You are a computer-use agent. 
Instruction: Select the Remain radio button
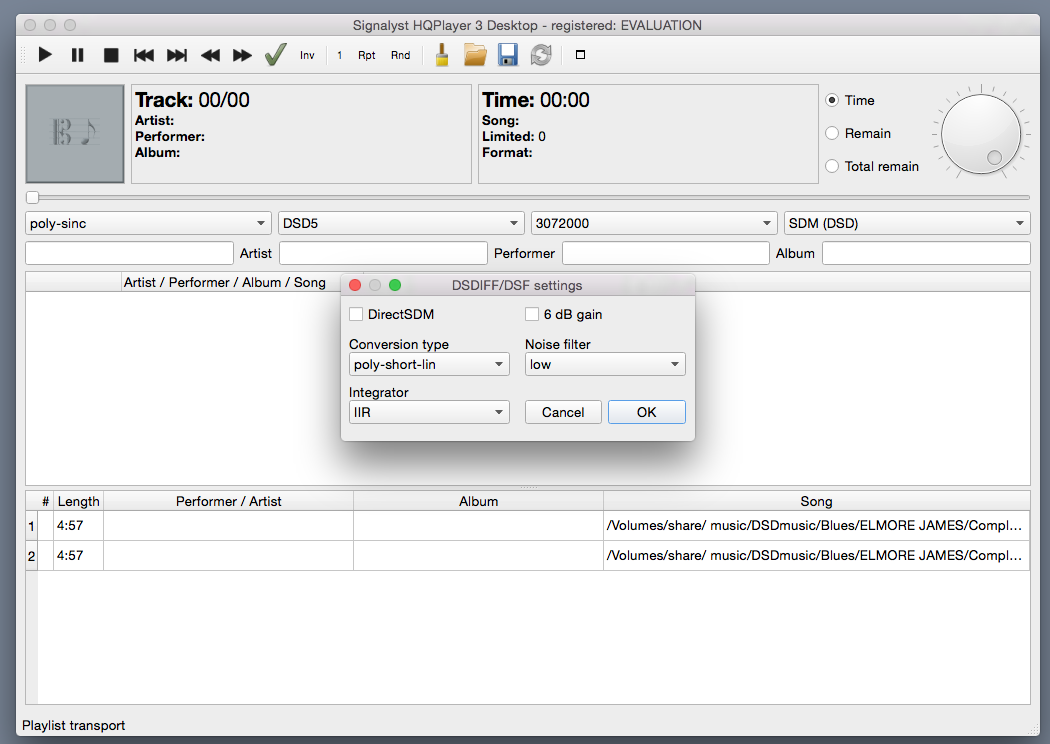832,133
